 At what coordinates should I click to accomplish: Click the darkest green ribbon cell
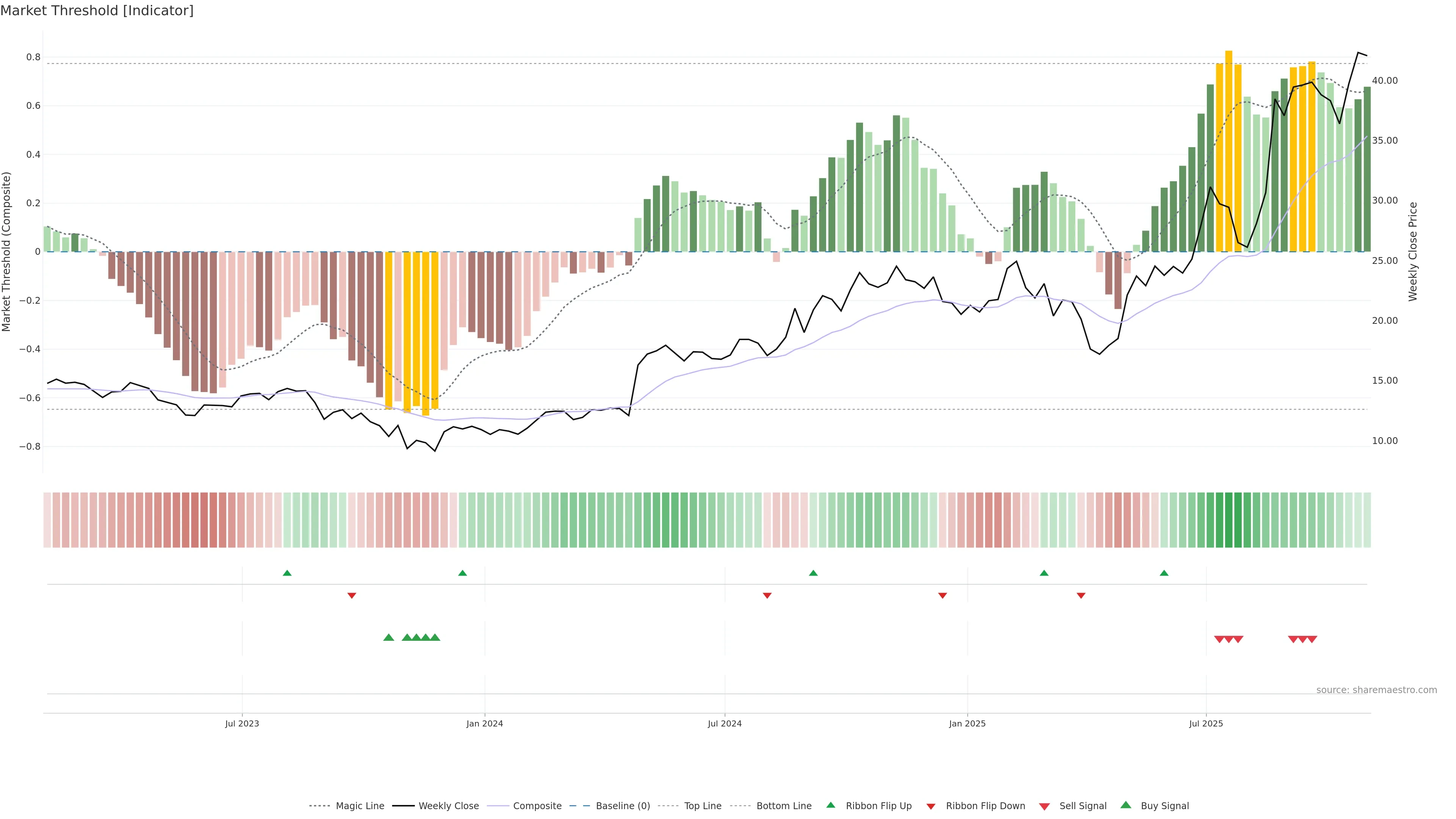(x=1229, y=520)
